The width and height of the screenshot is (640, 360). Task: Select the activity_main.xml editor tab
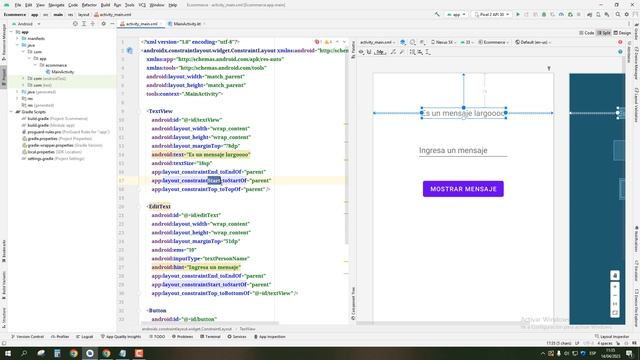point(141,24)
